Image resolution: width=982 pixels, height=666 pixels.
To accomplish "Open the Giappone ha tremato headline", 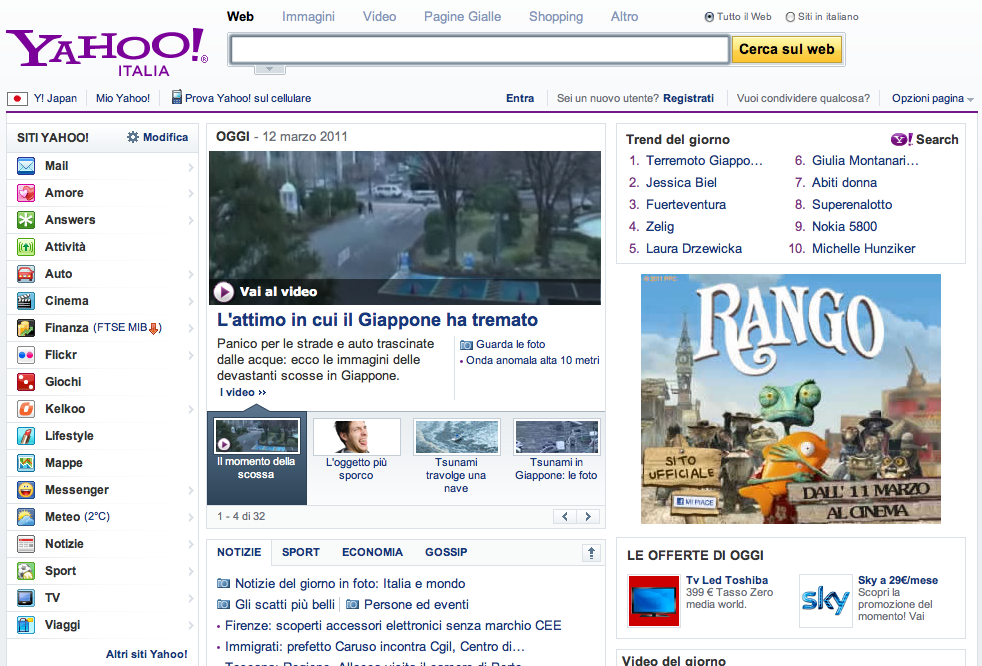I will (x=377, y=320).
